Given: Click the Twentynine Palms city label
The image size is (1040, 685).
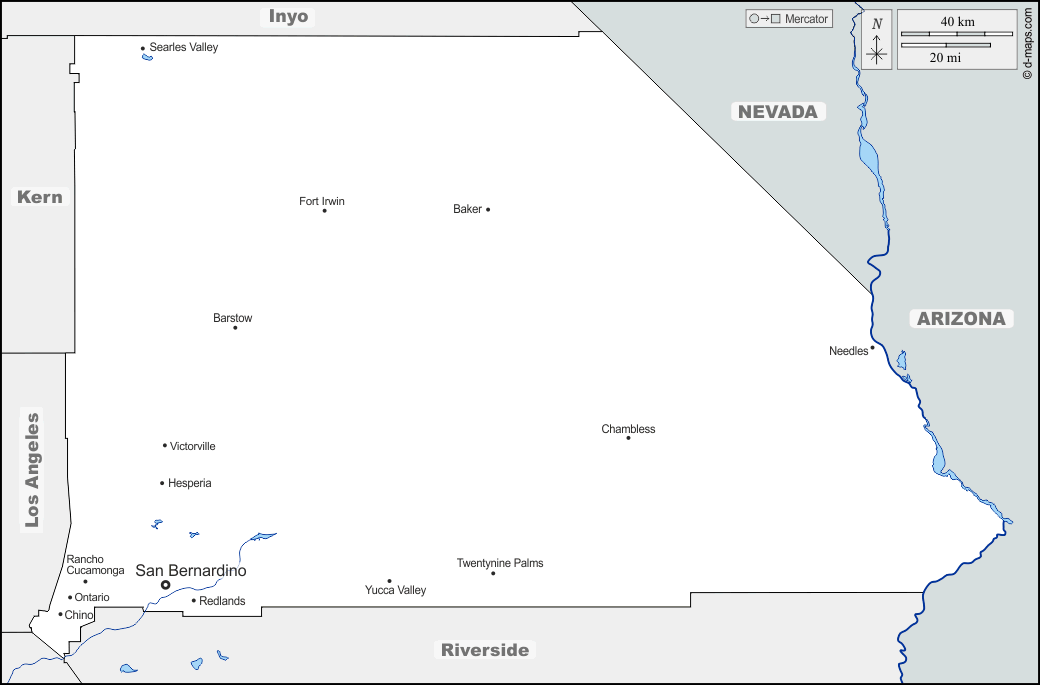Looking at the screenshot, I should [500, 563].
